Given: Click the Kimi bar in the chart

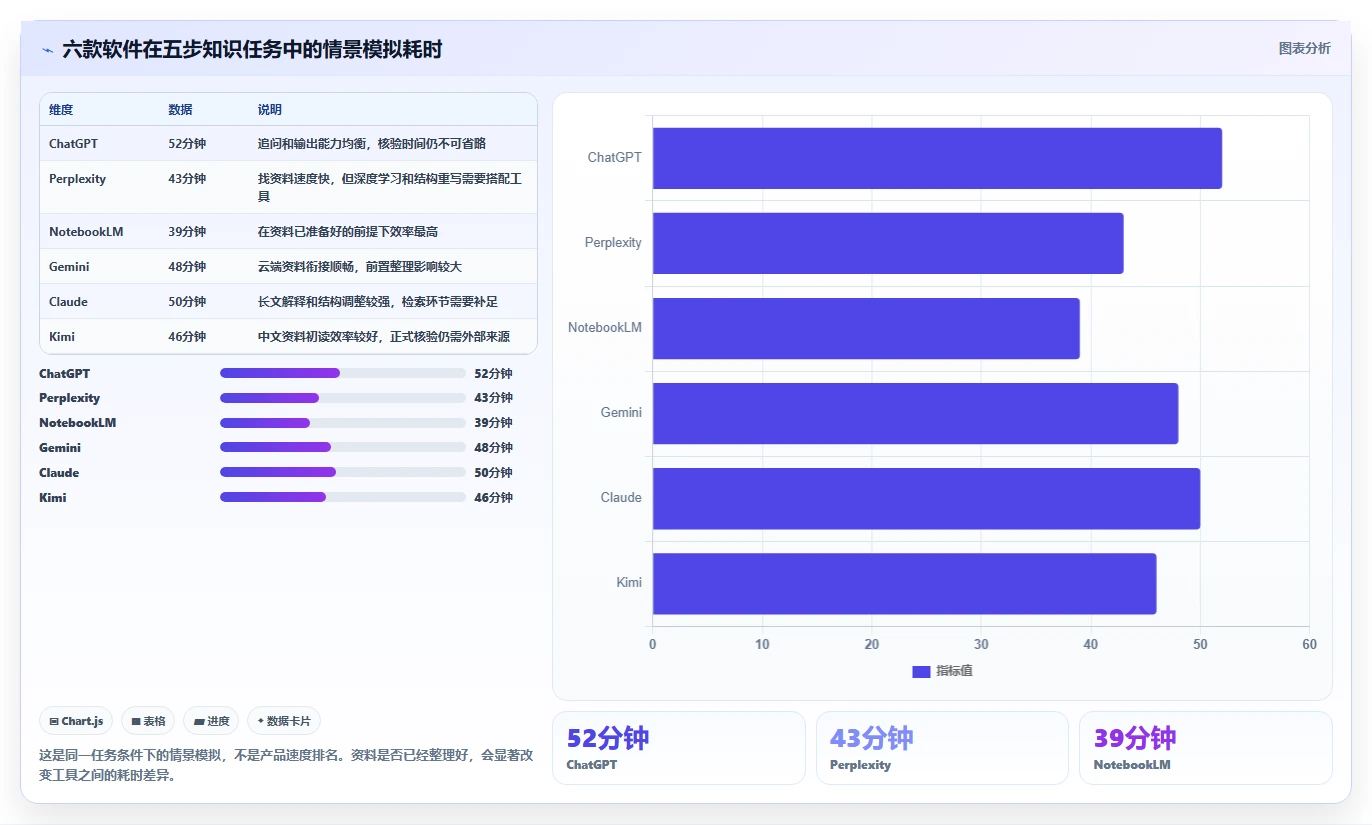Looking at the screenshot, I should (904, 583).
